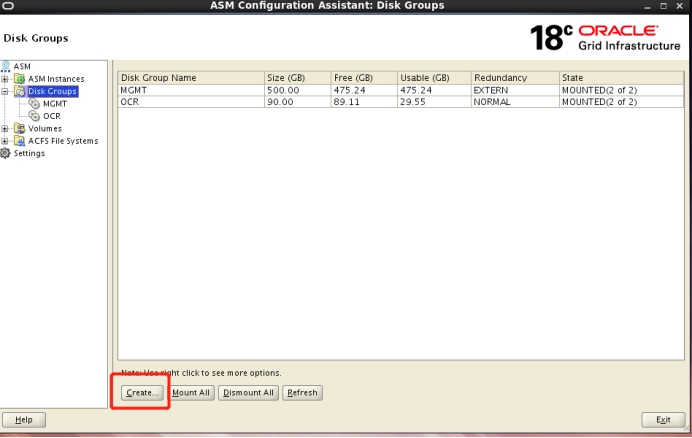
Task: Click the Mount All button
Action: point(191,393)
